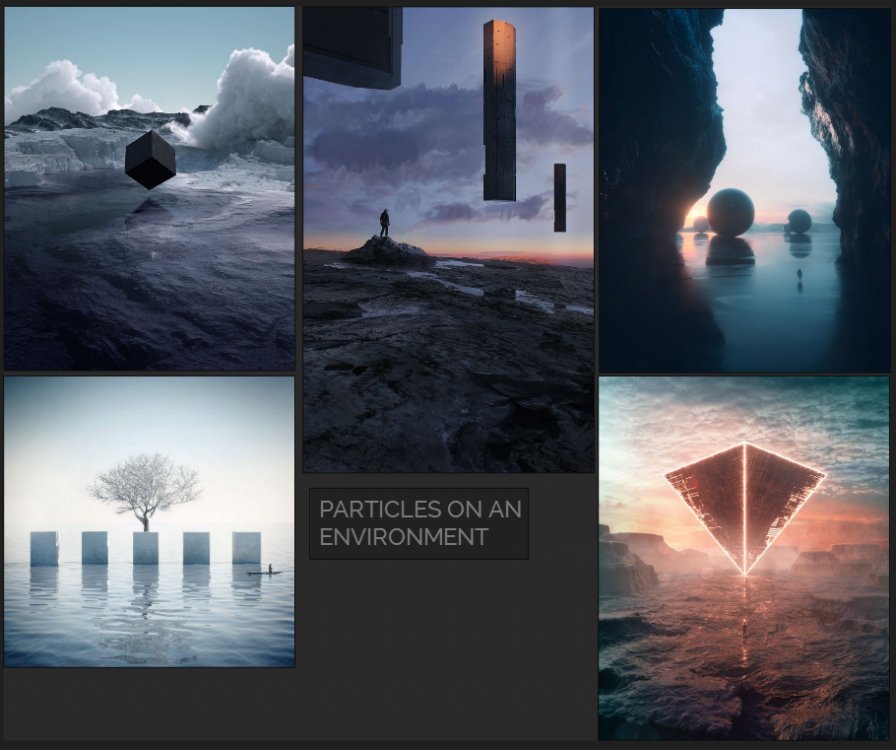Open the white tree on pillars image
Screen dimensions: 896x750
coord(149,521)
